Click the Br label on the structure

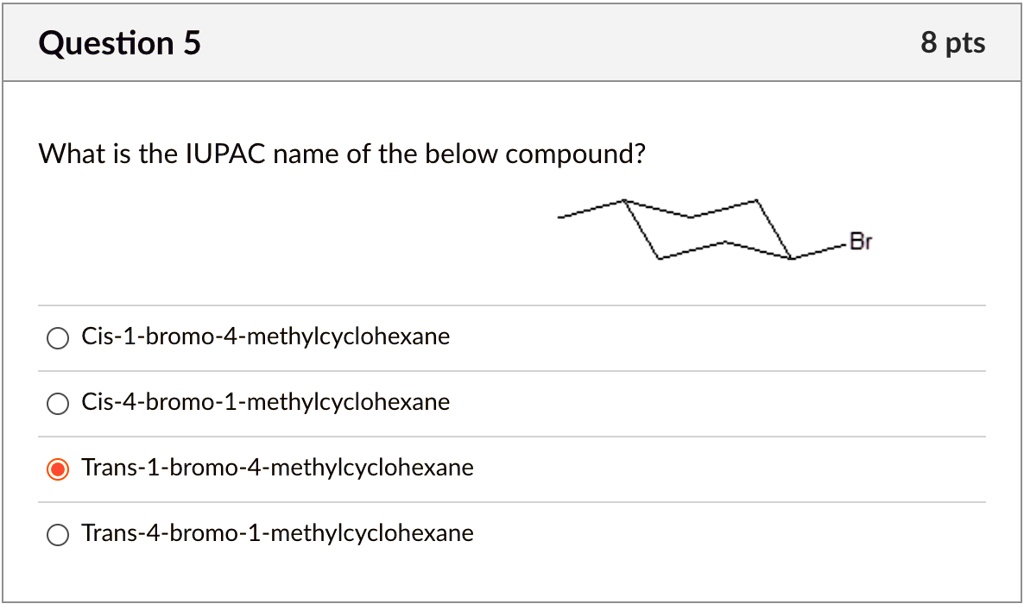861,241
